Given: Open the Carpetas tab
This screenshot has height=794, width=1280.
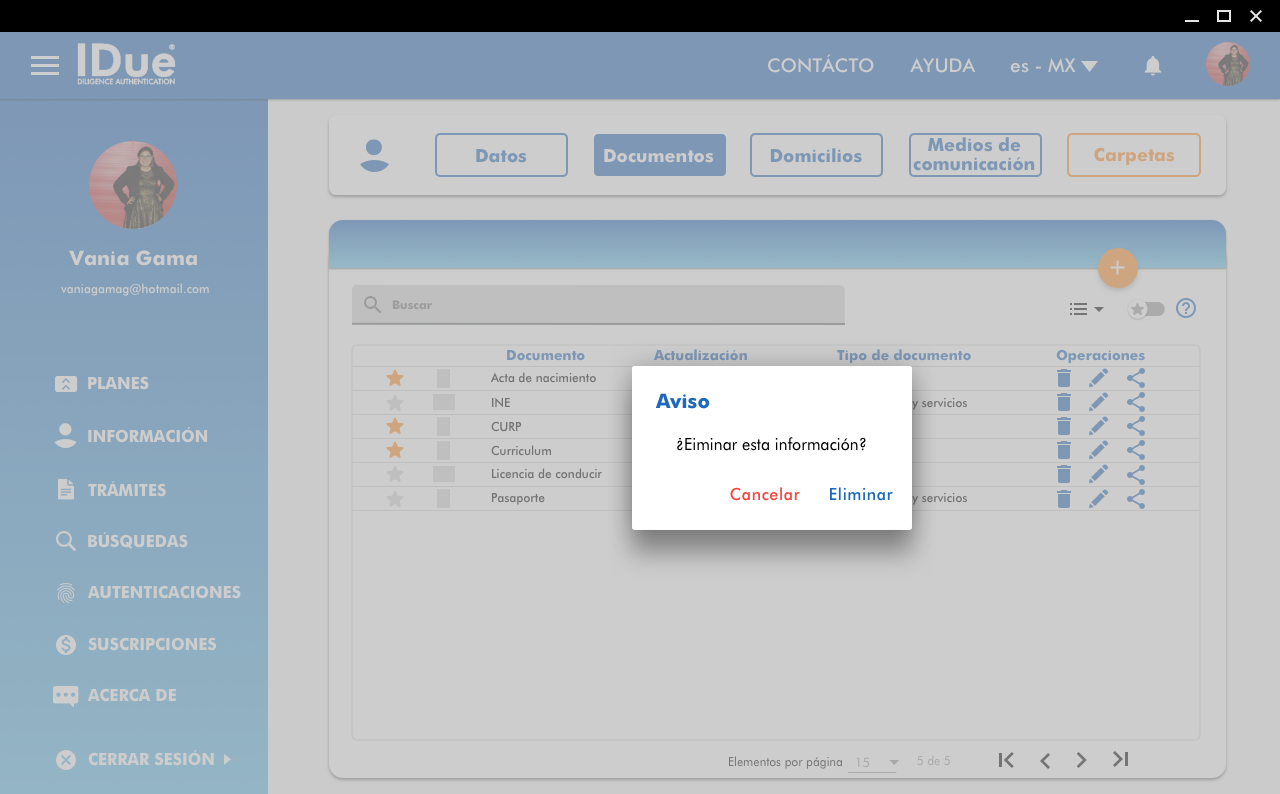Looking at the screenshot, I should 1133,155.
